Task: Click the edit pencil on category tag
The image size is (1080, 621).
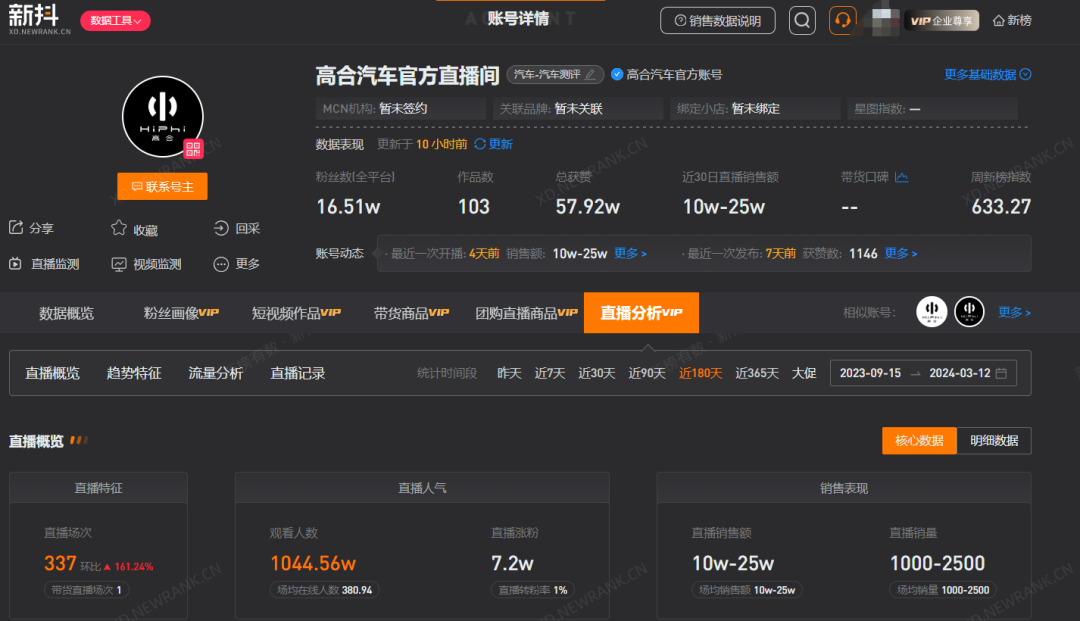Action: [591, 74]
